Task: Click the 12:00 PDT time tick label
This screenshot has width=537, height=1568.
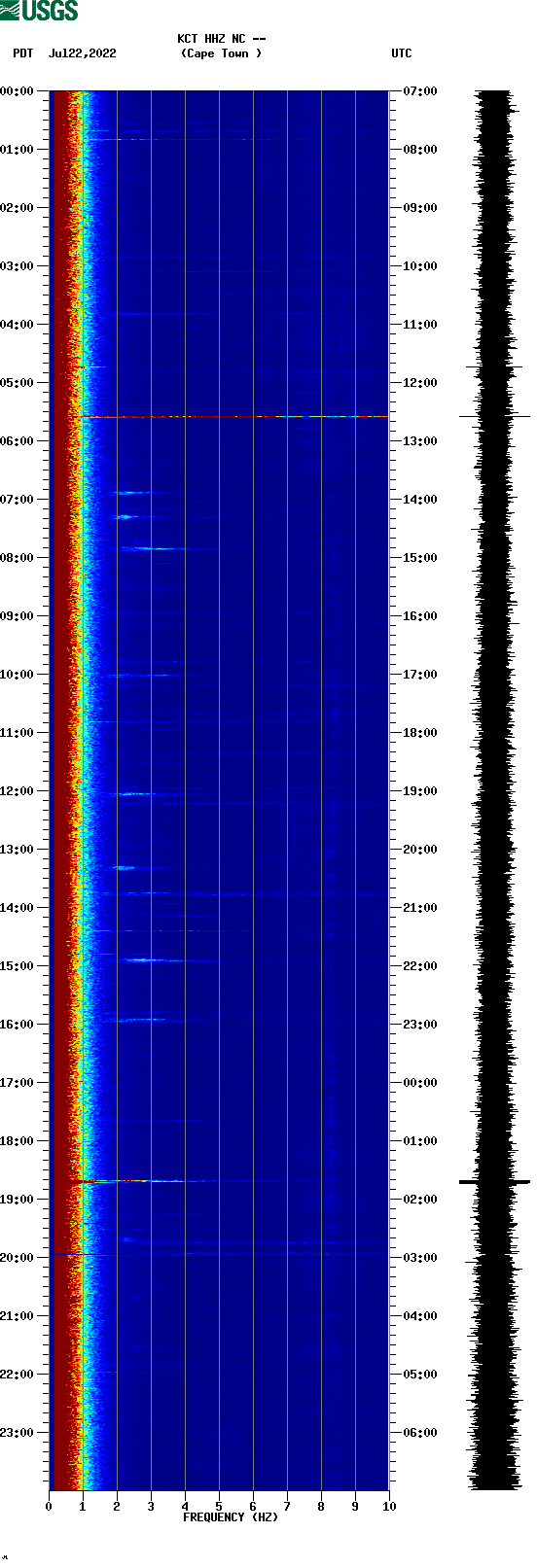Action: (18, 791)
